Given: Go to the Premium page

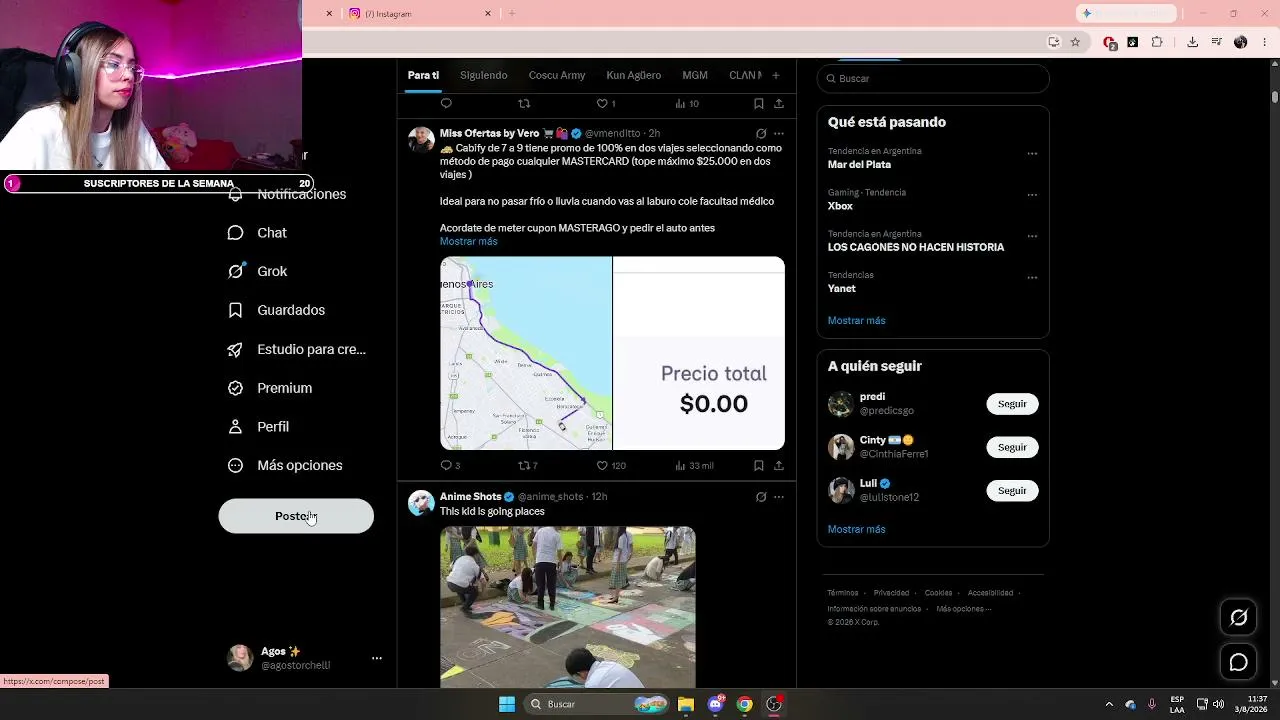Looking at the screenshot, I should point(270,388).
